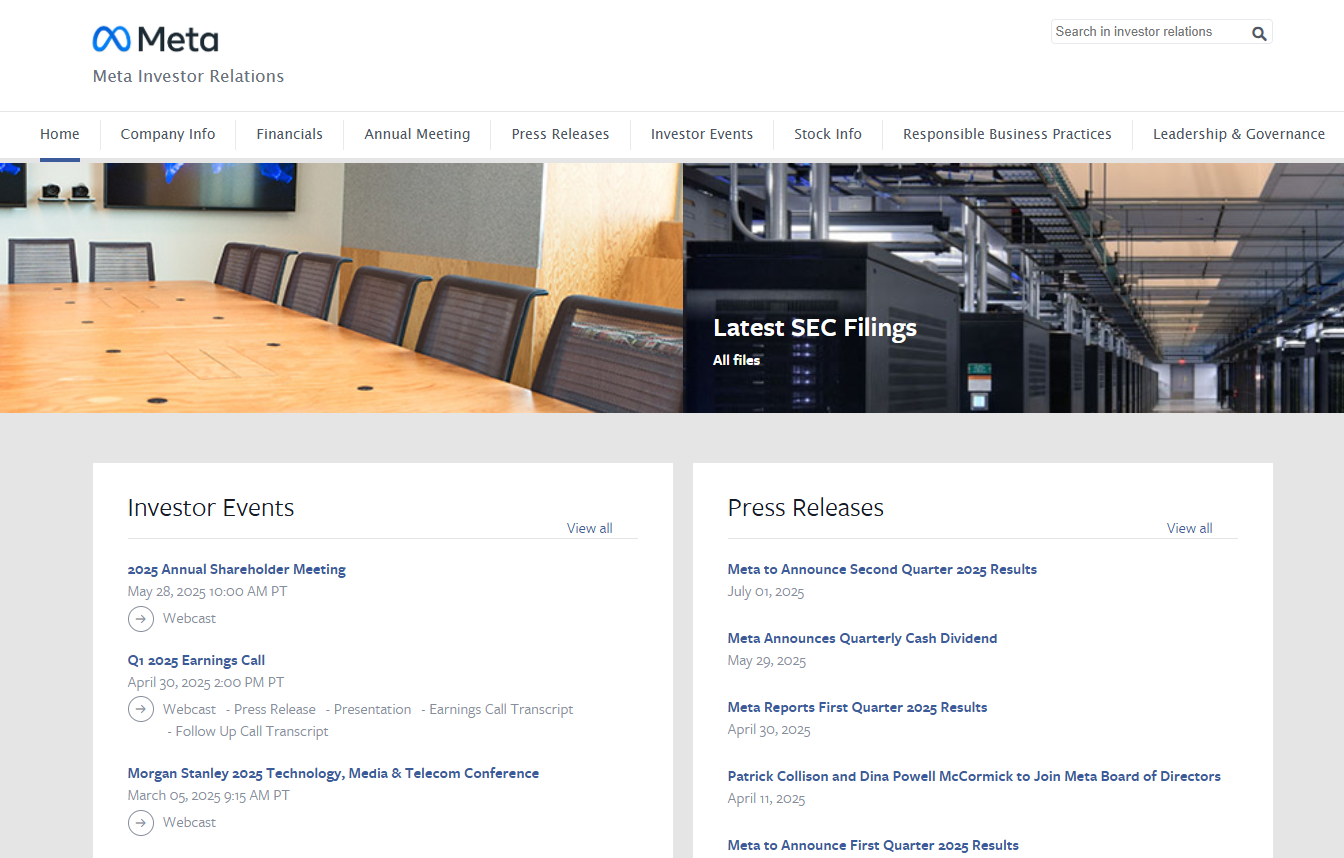The image size is (1344, 858).
Task: Click View all under Press Releases
Action: coord(1190,528)
